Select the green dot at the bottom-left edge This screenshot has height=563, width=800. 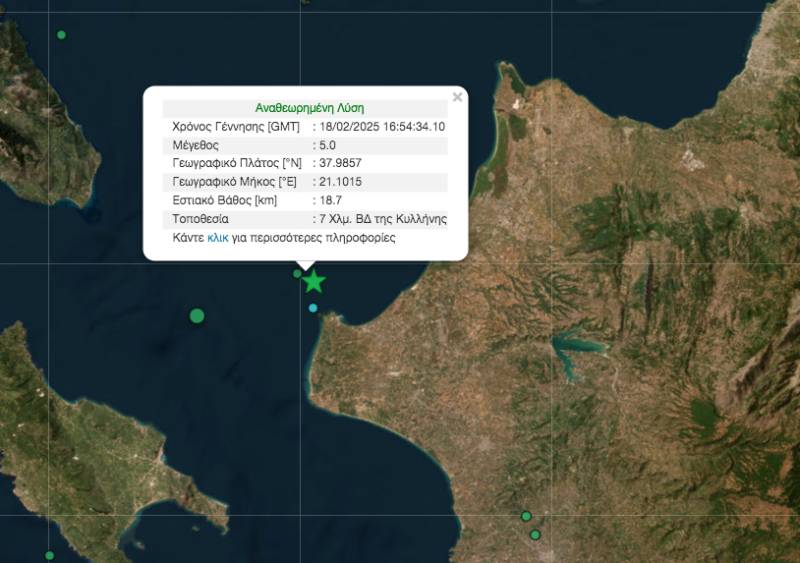pos(49,555)
